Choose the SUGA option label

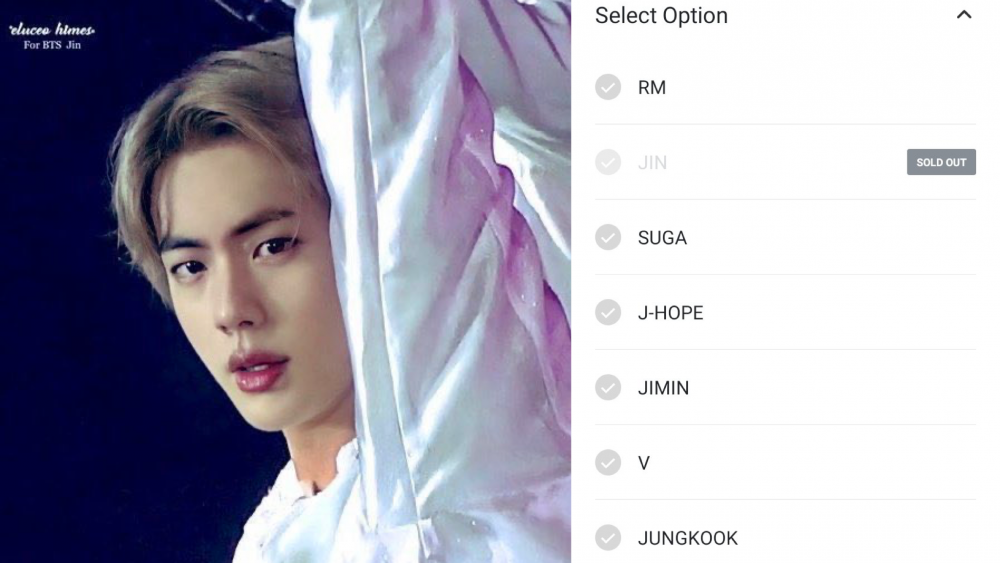[662, 238]
